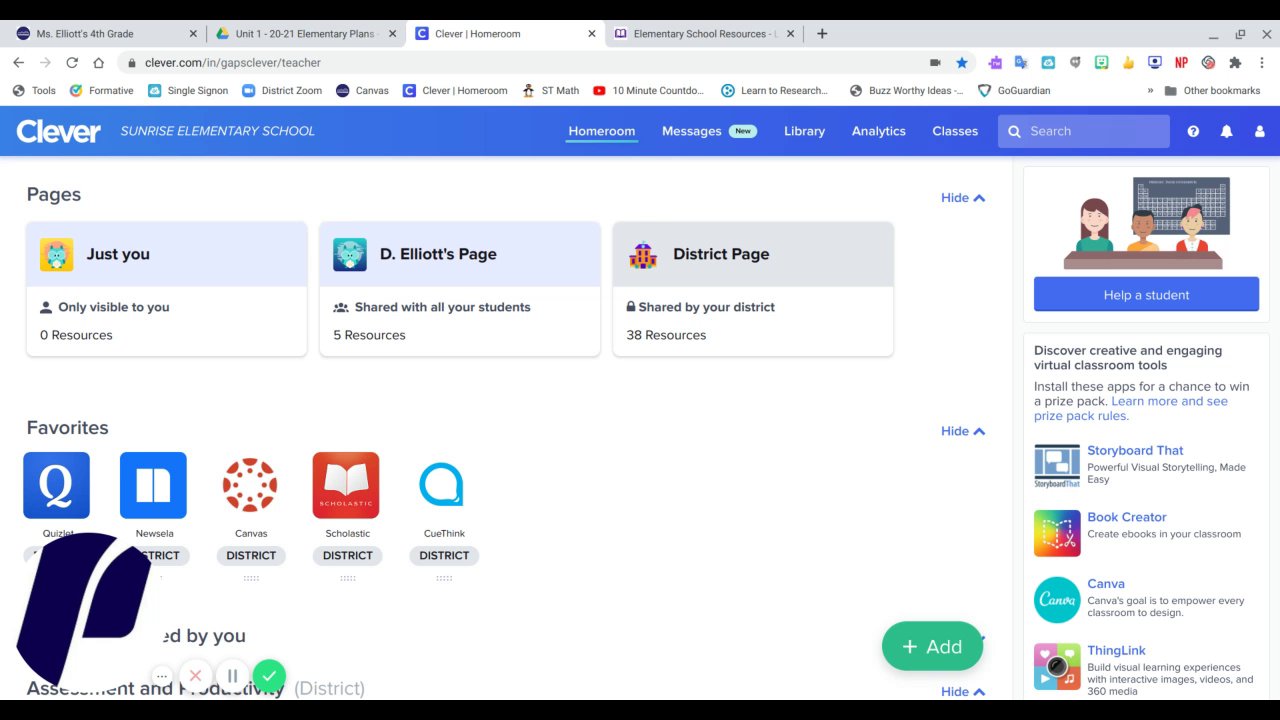Collapse the Pages section with Hide
Viewport: 1280px width, 720px height.
(x=963, y=198)
